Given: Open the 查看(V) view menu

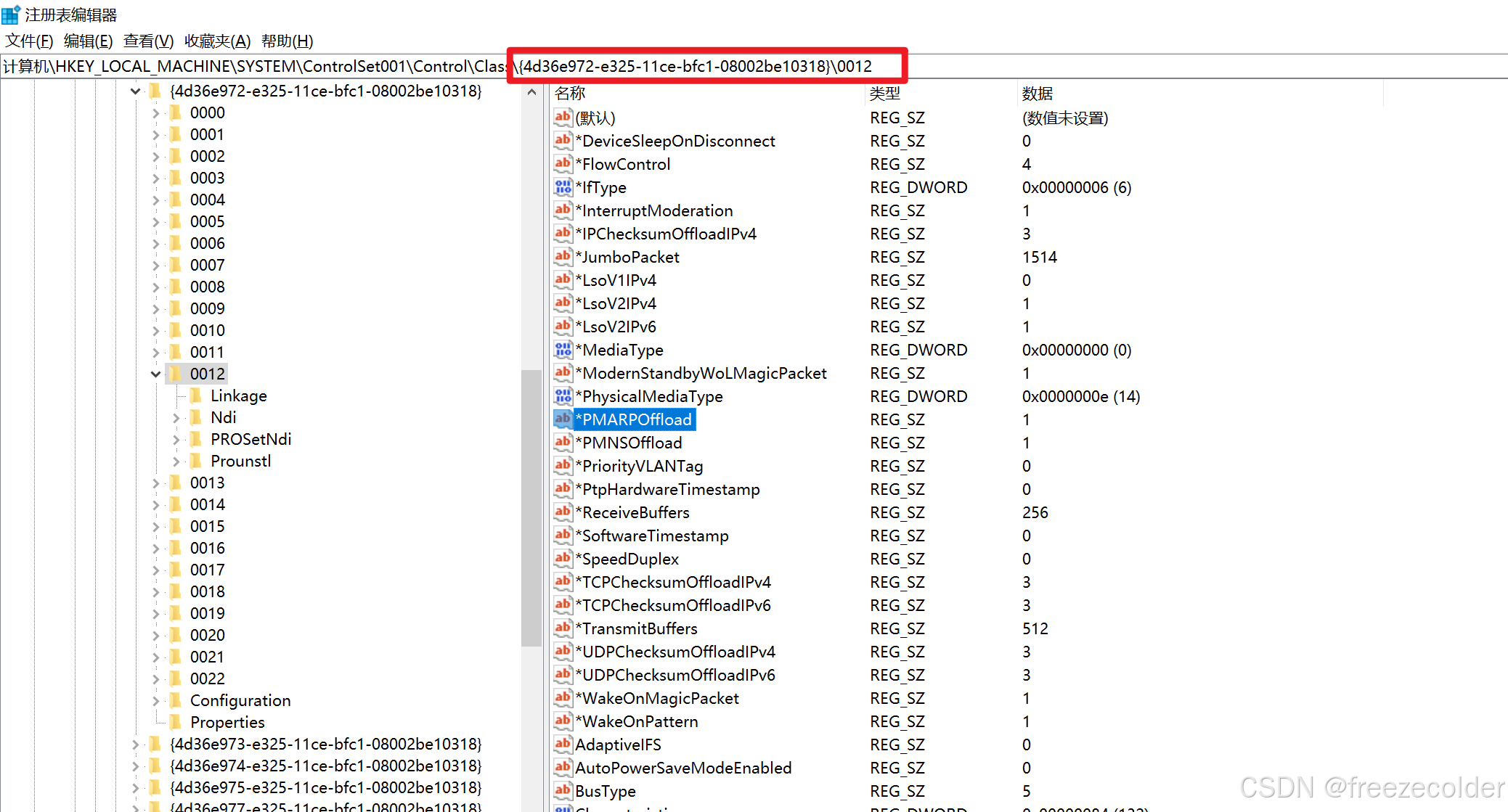Looking at the screenshot, I should [x=148, y=41].
